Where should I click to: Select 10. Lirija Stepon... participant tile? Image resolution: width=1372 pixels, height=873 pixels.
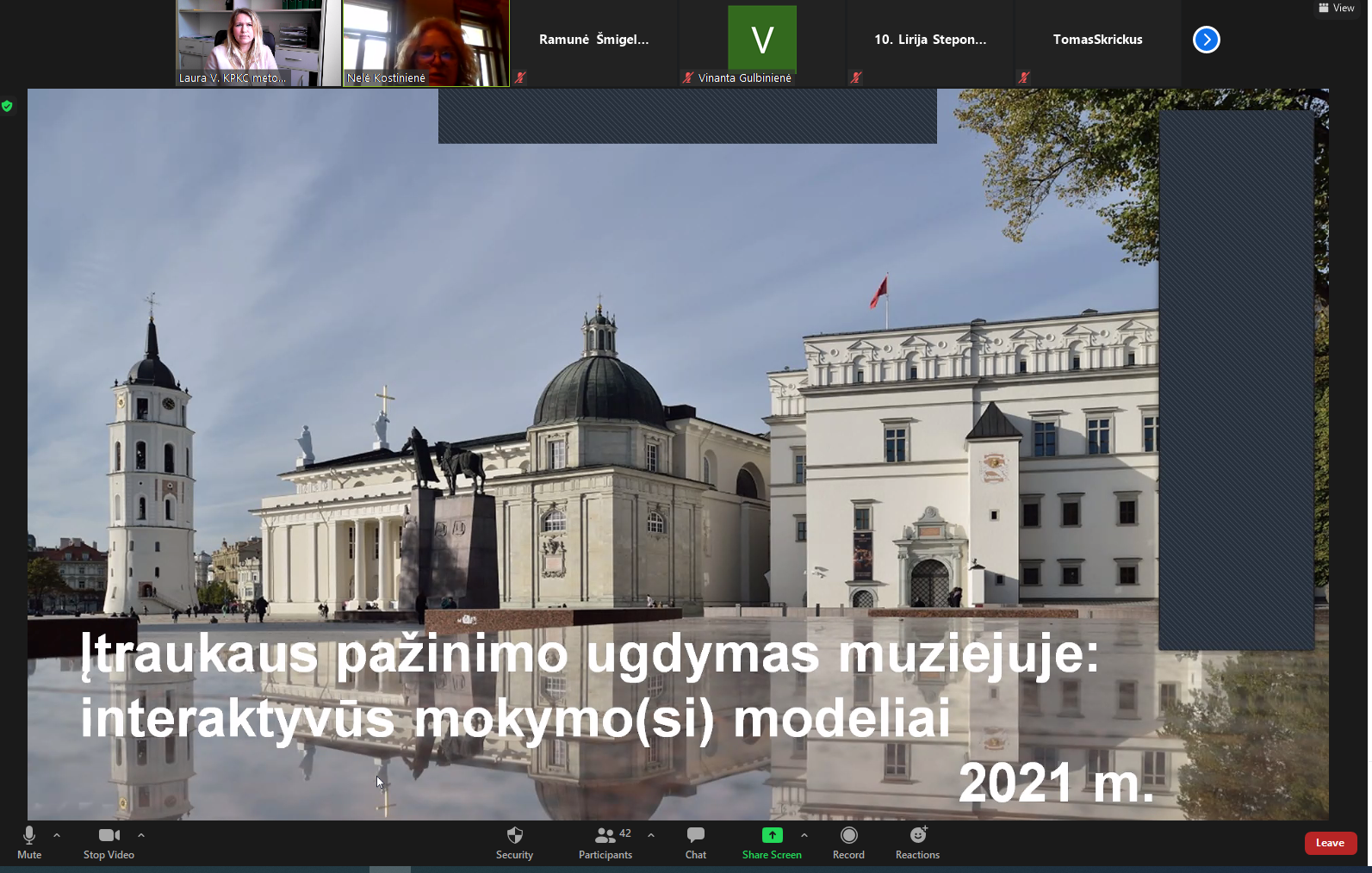coord(930,43)
